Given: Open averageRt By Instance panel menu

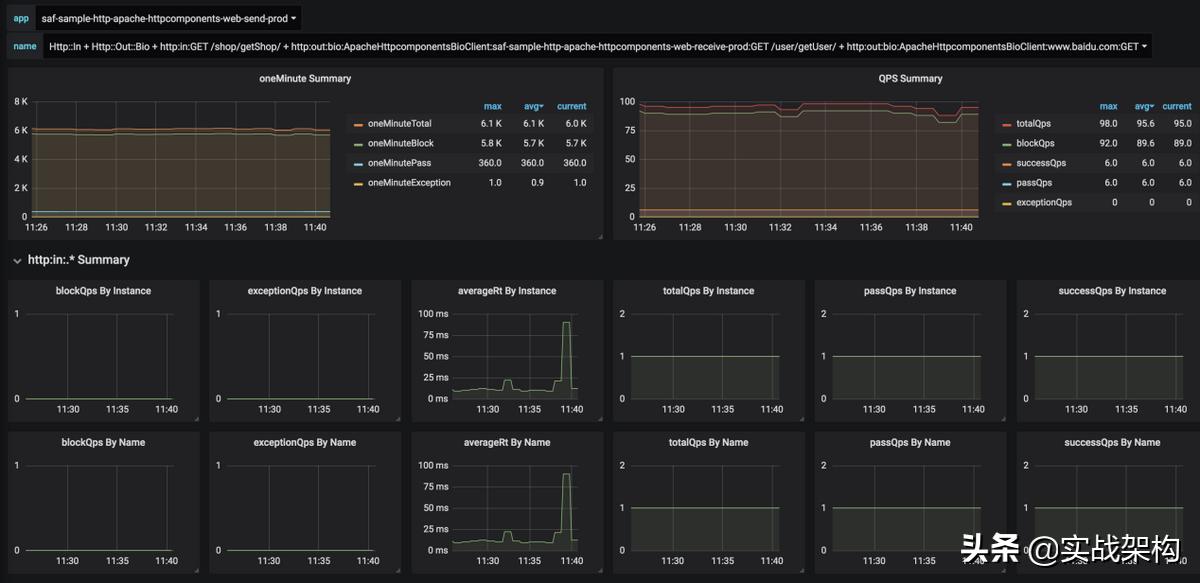Looking at the screenshot, I should click(507, 291).
